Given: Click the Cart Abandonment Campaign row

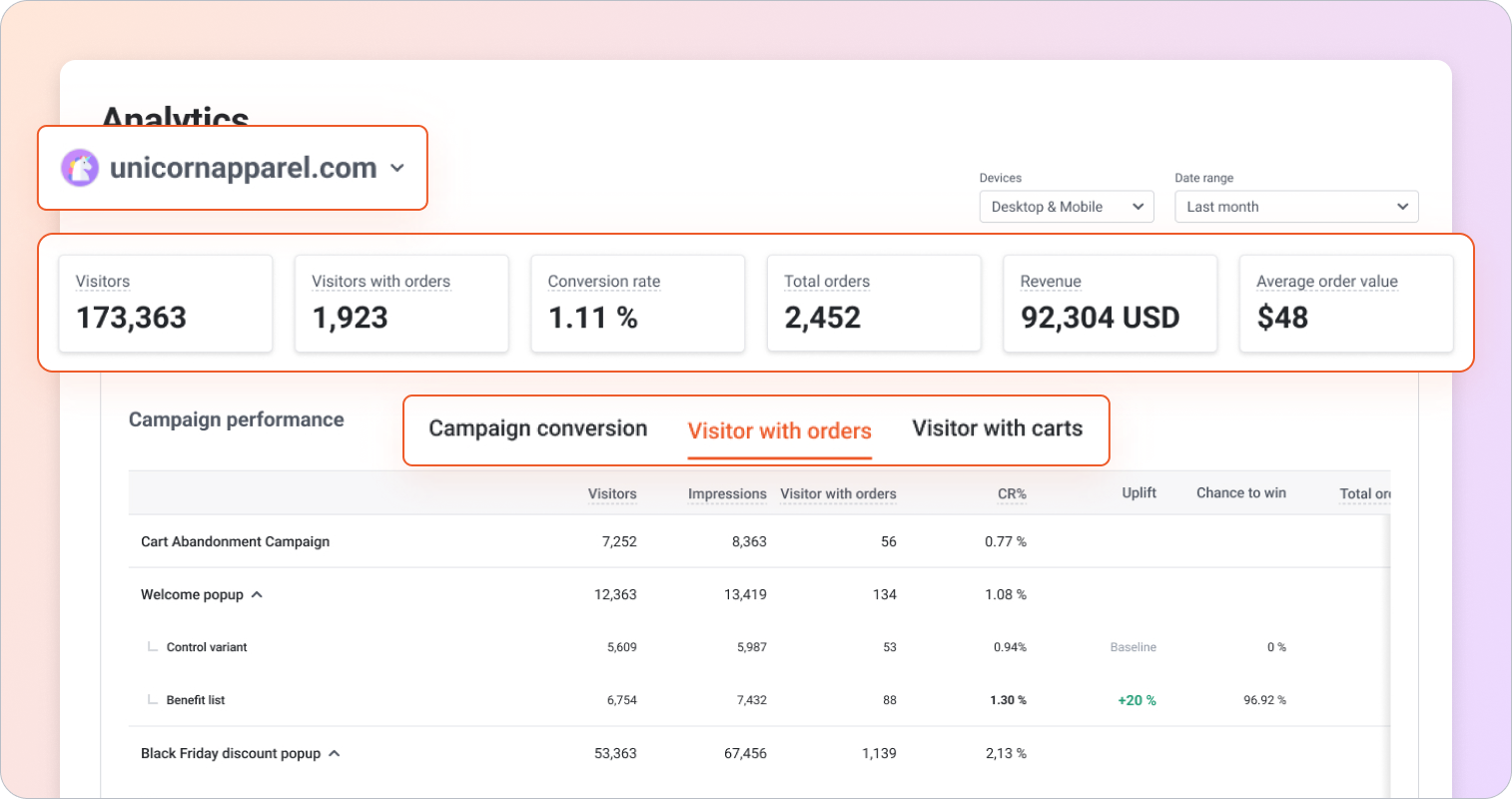Looking at the screenshot, I should pos(235,541).
